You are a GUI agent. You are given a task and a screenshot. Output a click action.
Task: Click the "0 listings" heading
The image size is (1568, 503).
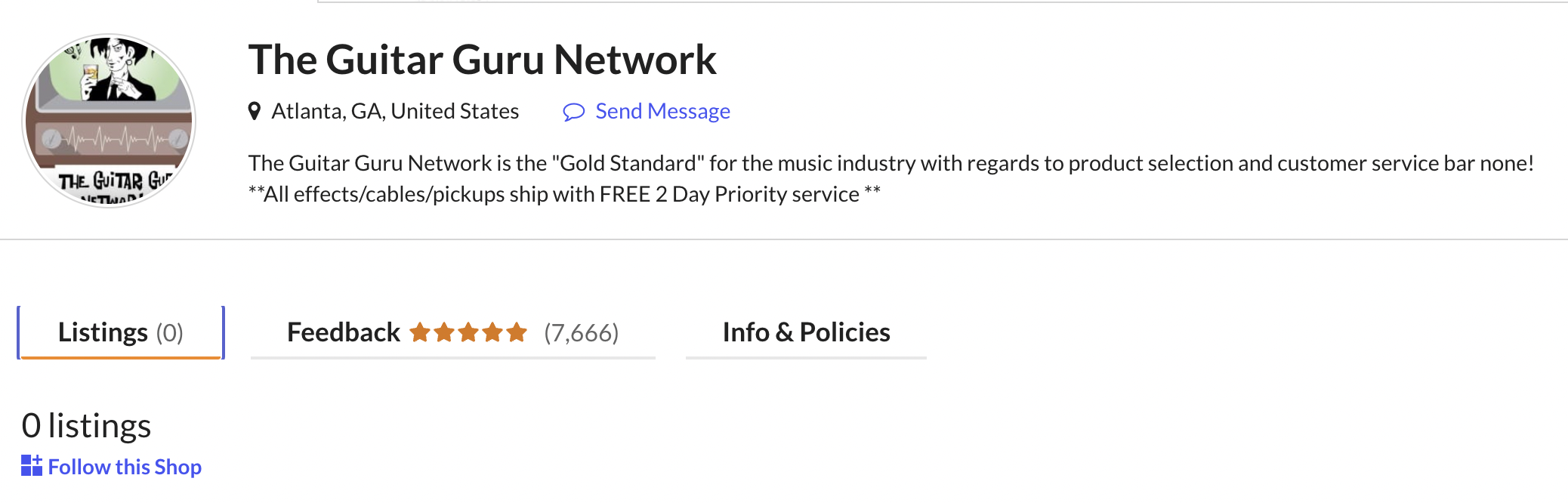point(86,426)
